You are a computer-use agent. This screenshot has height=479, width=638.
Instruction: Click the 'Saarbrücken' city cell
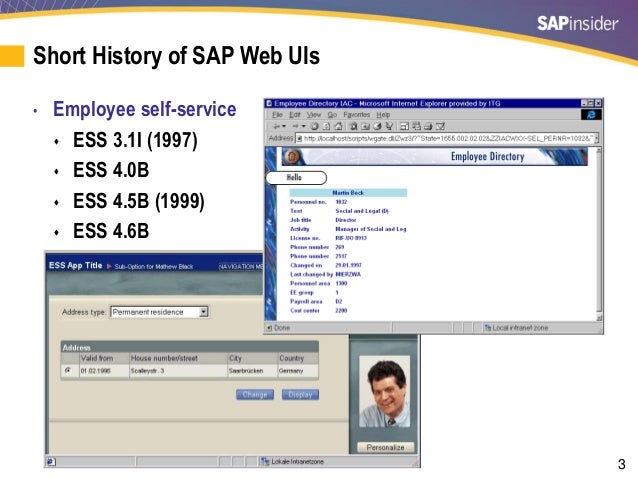246,371
